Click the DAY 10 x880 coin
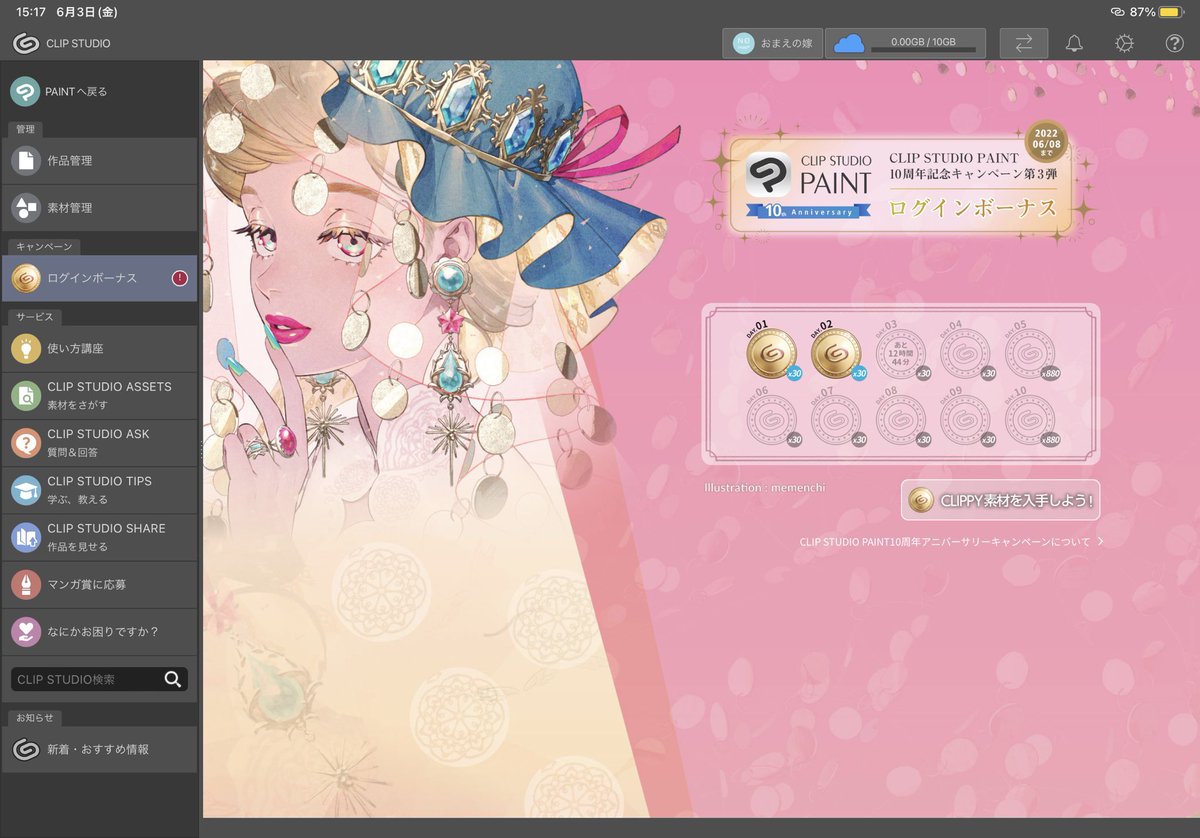1200x838 pixels. coord(1029,418)
